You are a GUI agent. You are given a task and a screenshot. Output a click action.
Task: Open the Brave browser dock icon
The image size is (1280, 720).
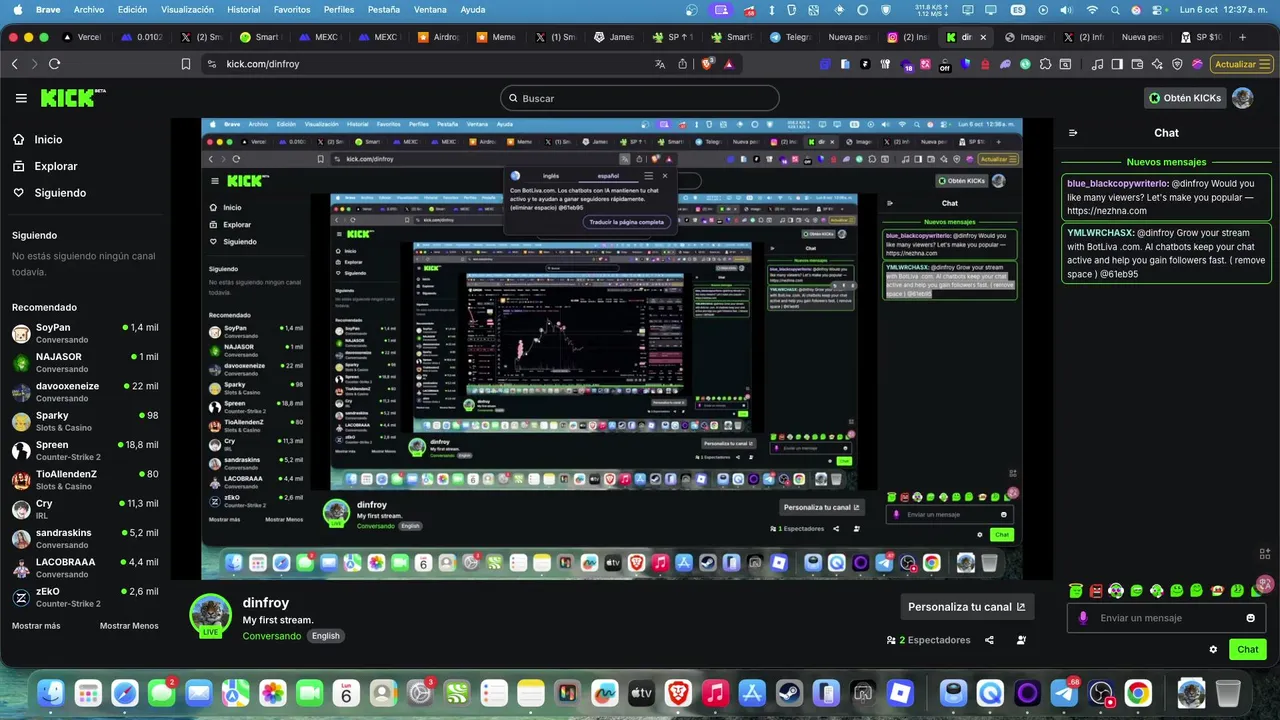678,692
